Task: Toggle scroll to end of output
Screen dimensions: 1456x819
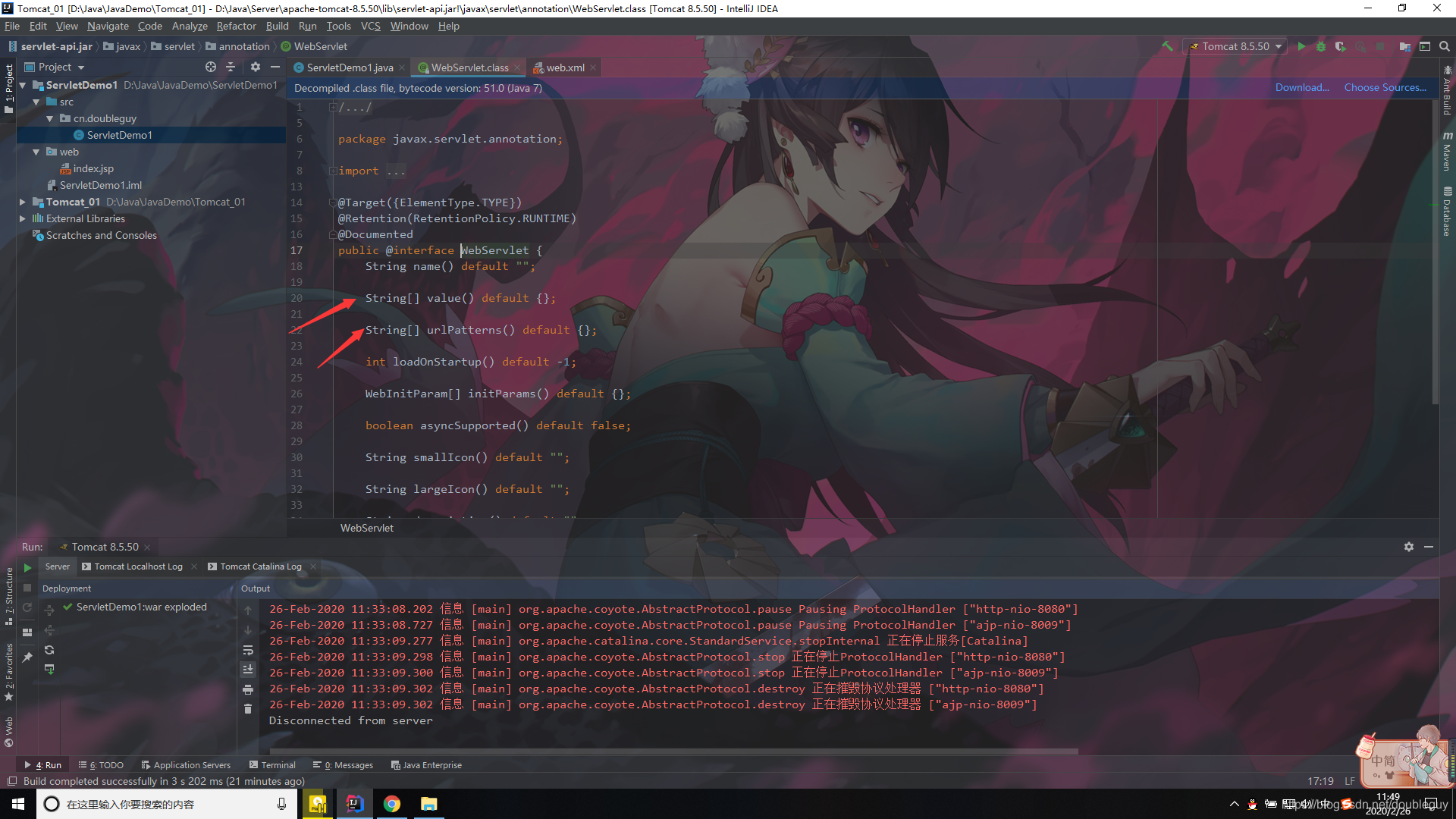Action: coord(248,670)
